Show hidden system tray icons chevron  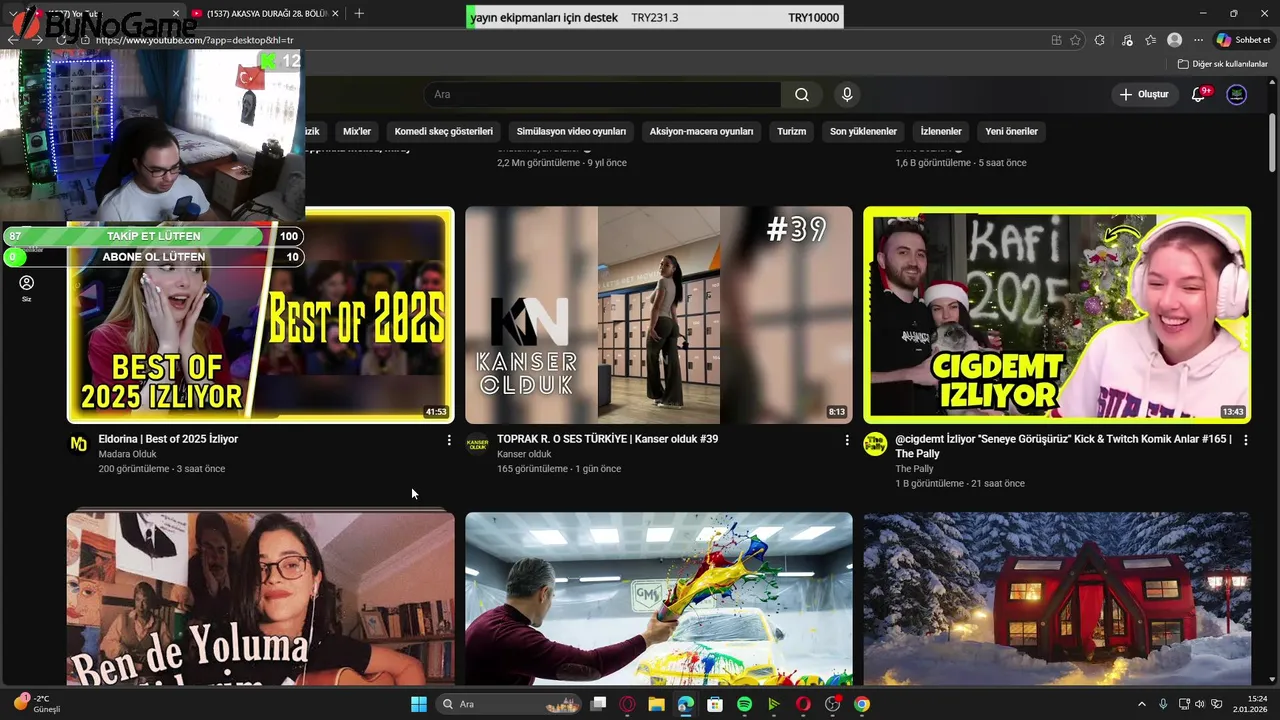[1142, 704]
